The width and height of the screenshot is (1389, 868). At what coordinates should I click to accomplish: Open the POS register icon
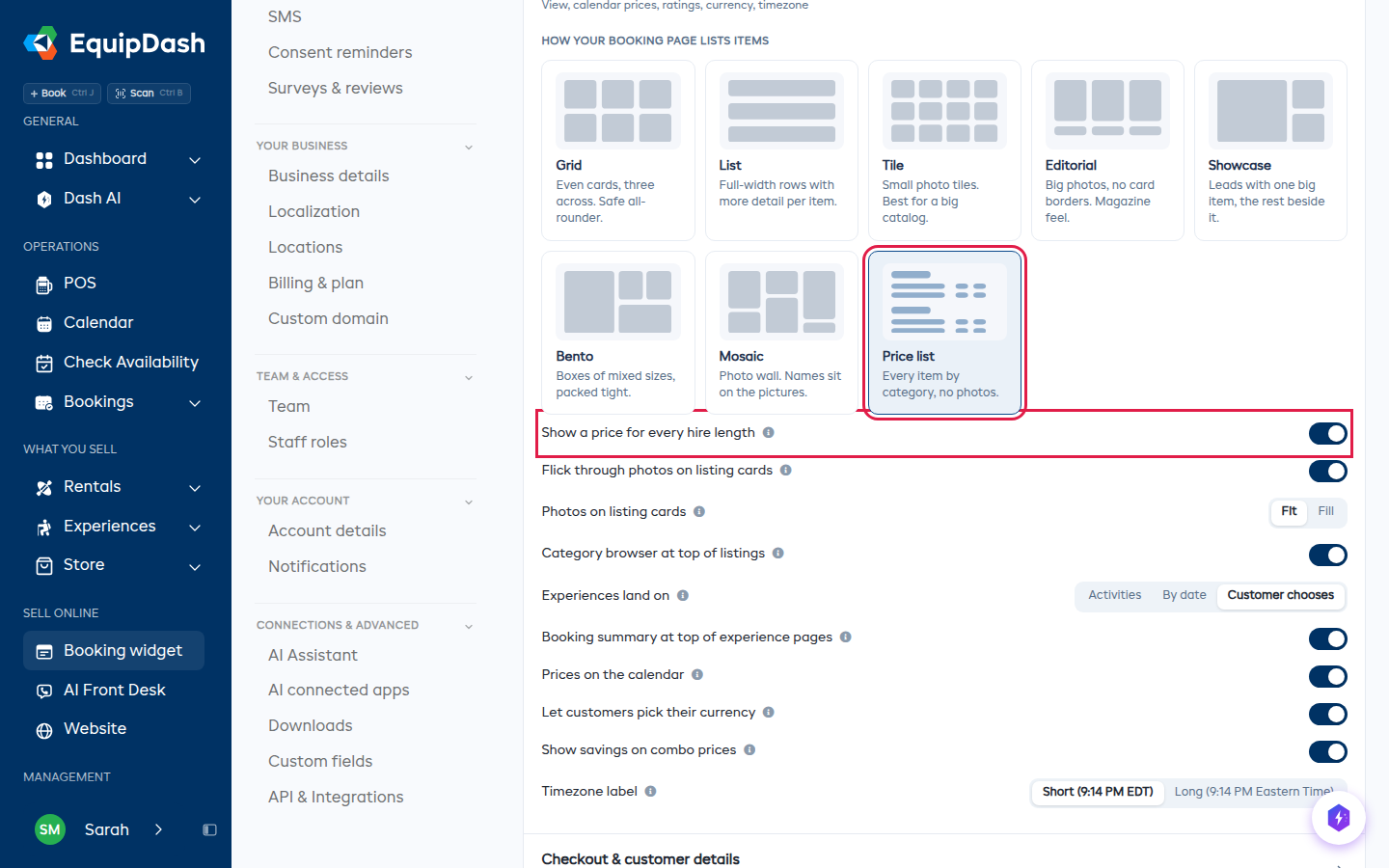click(x=44, y=285)
